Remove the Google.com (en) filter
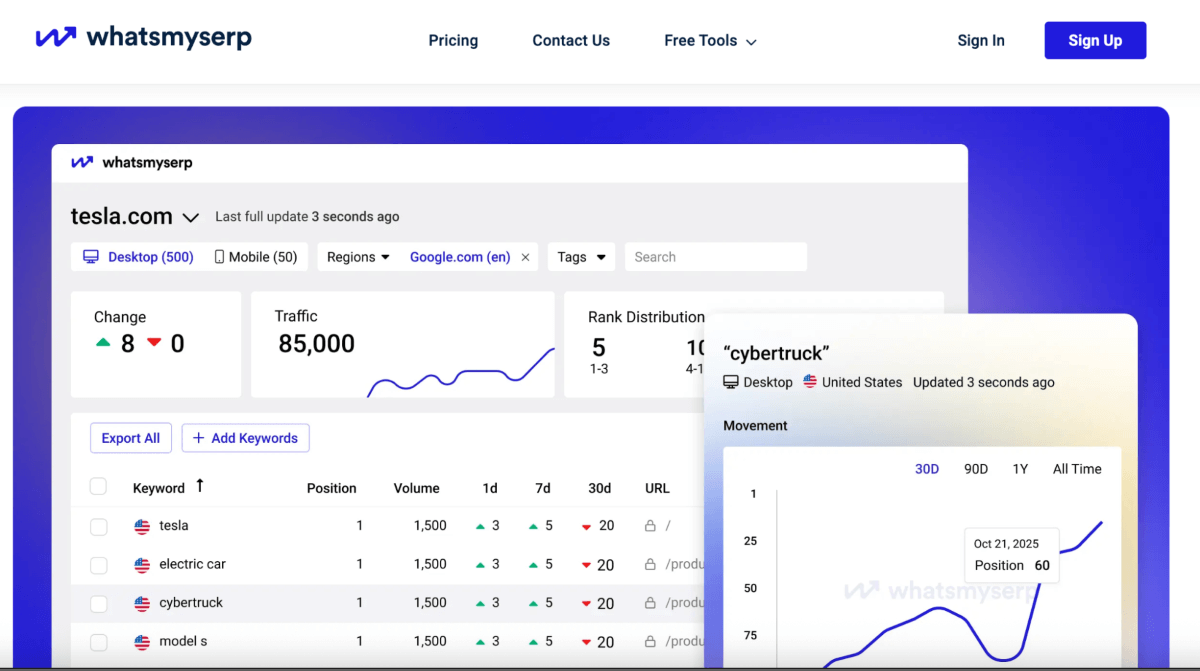Image resolution: width=1200 pixels, height=671 pixels. point(525,258)
